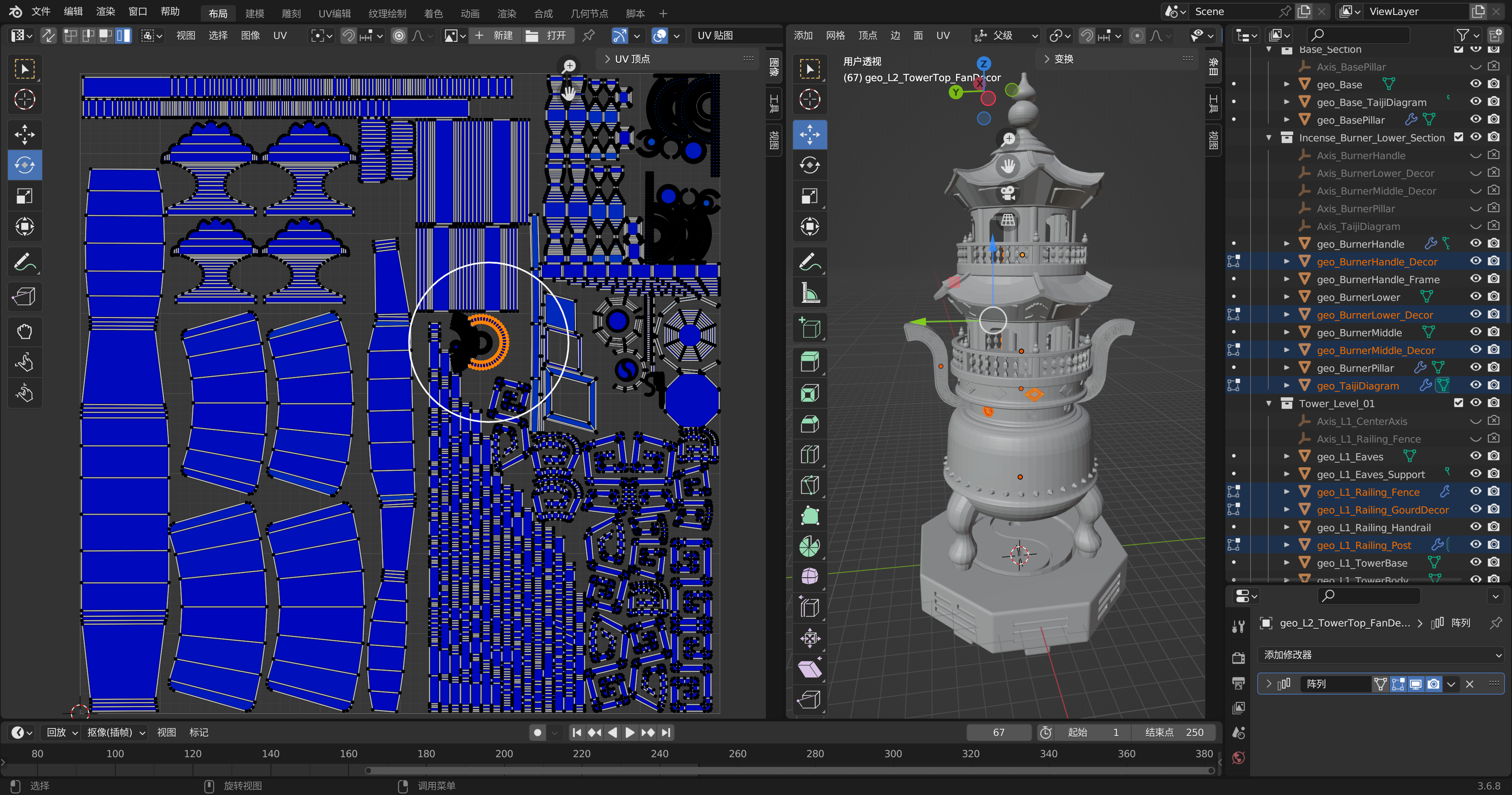Hide geo_BurnerPillar in the outliner
Screen dimensions: 1512x795
coord(1475,367)
